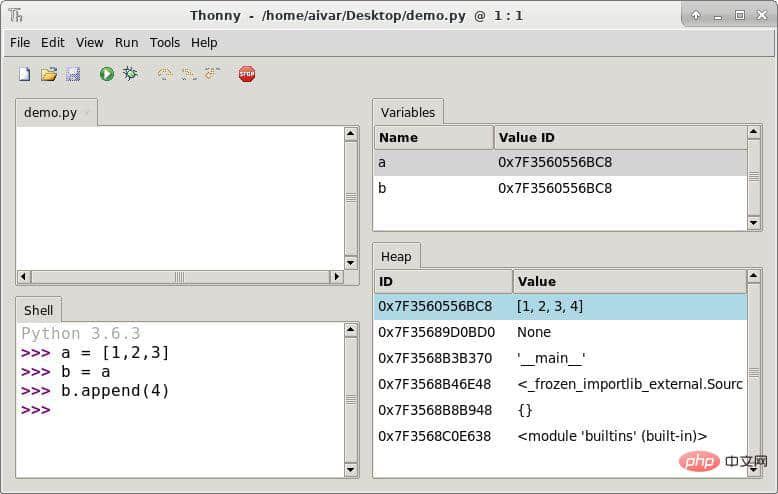Click the editor horizontal scrollbar thumb

pos(180,276)
